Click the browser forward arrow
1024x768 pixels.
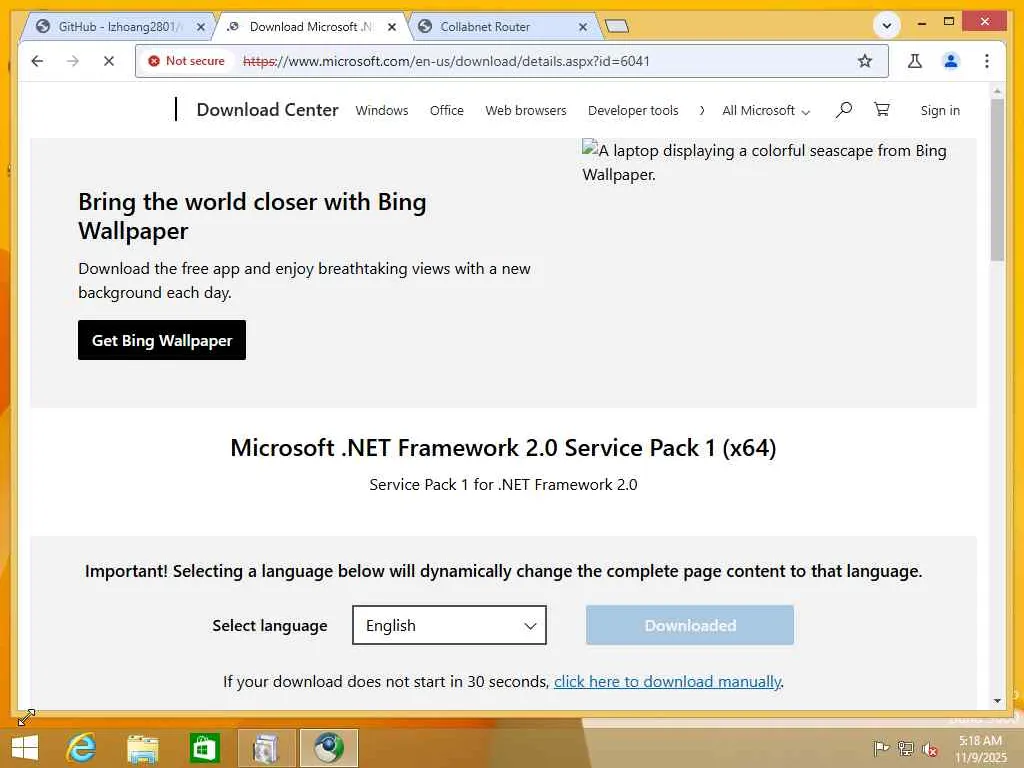[72, 61]
